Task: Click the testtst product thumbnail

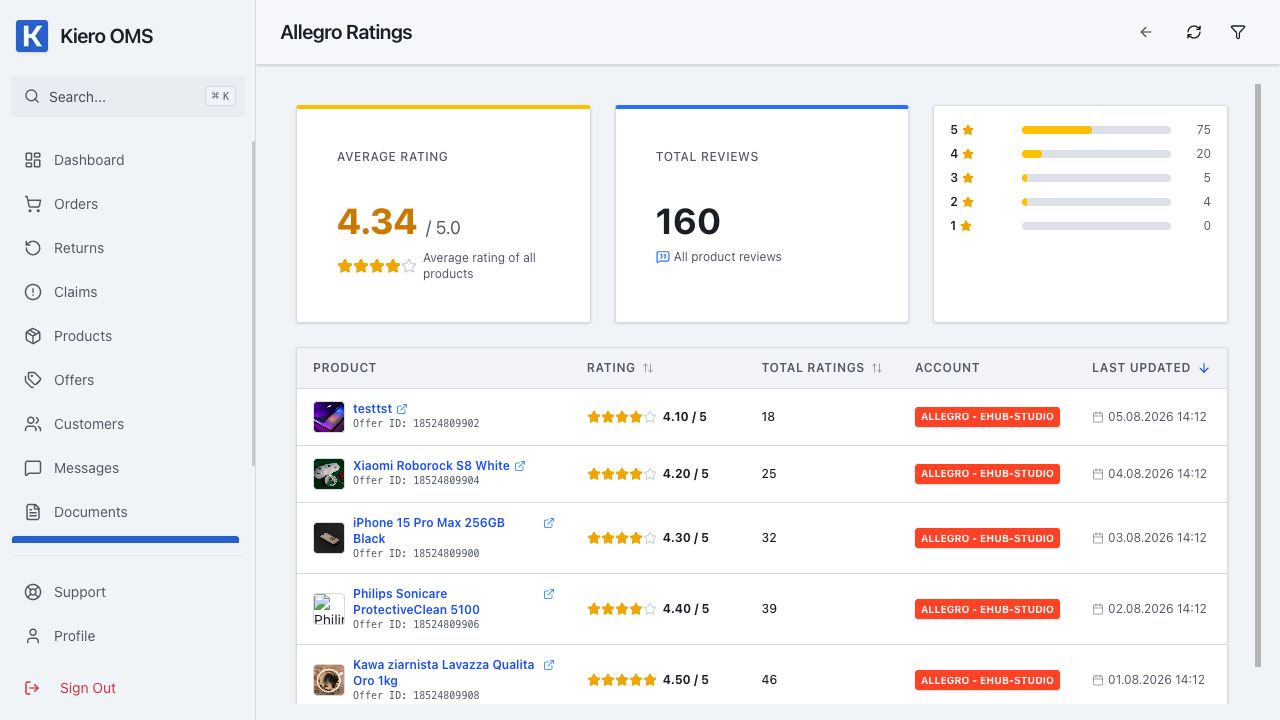Action: coord(329,417)
